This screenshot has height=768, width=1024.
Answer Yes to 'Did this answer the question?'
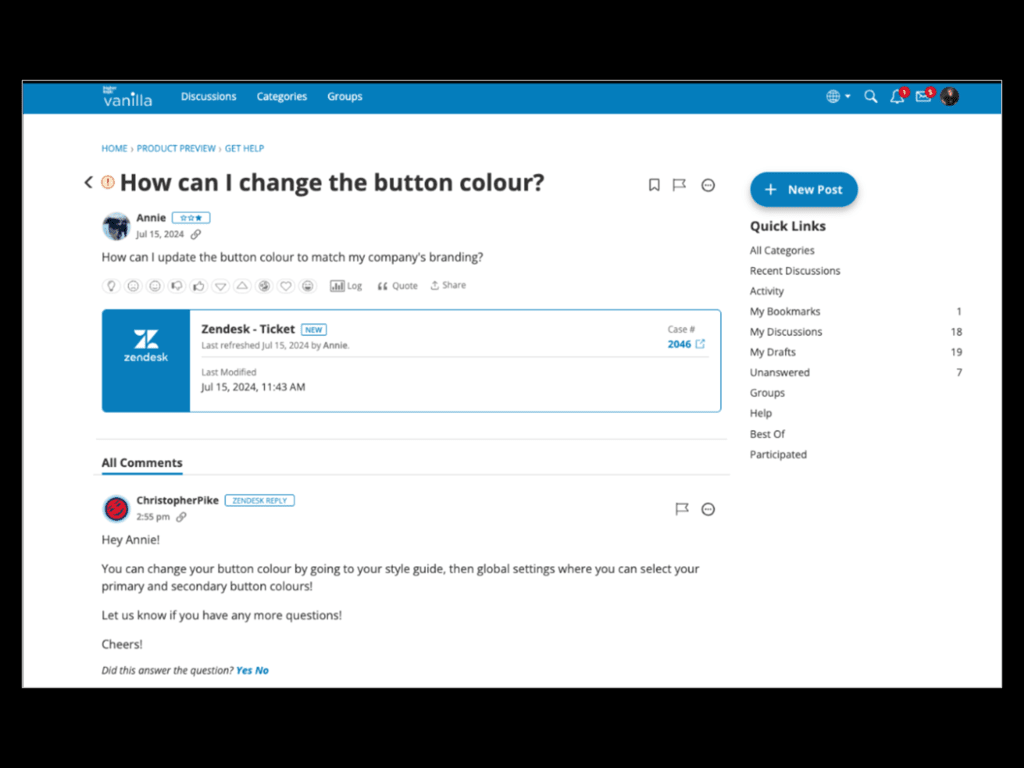coord(244,670)
